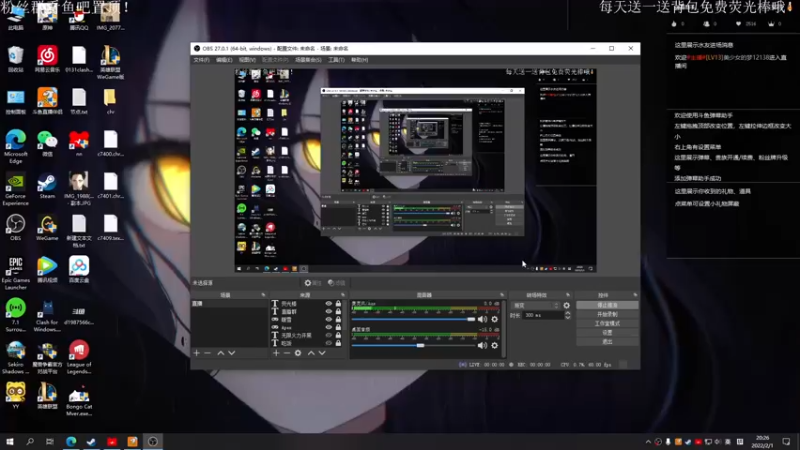The height and width of the screenshot is (450, 800).
Task: Toggle visibility eye of the Apex source
Action: pos(329,328)
